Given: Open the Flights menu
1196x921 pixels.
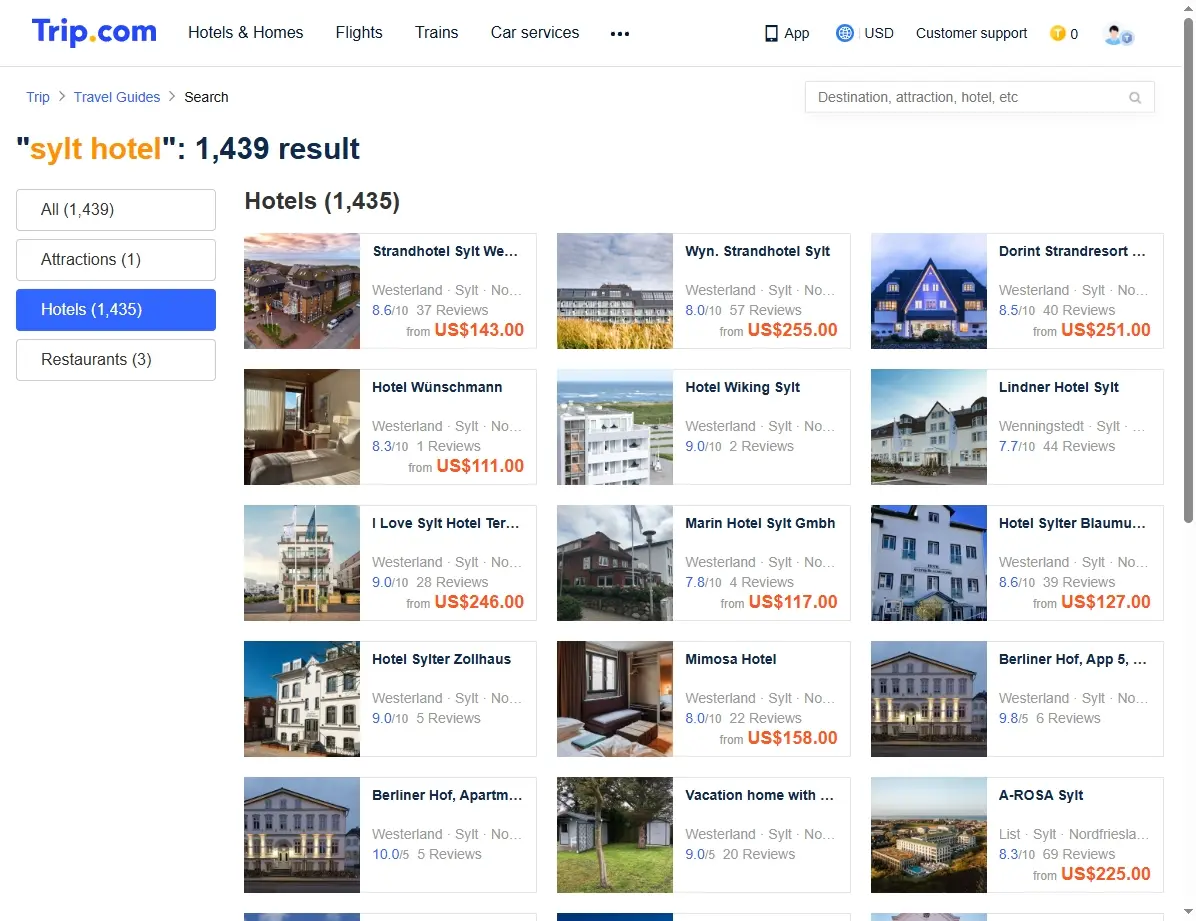Looking at the screenshot, I should (359, 33).
